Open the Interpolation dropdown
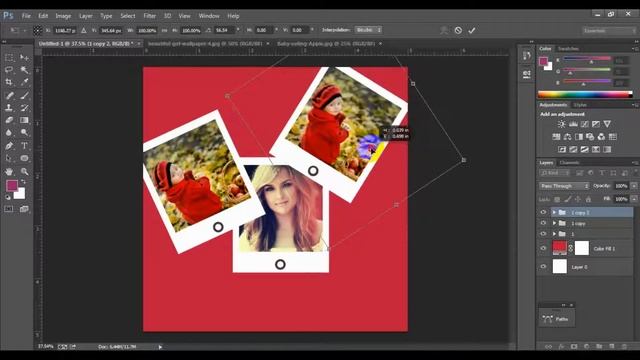Screen dimensions: 640x360 coord(368,30)
